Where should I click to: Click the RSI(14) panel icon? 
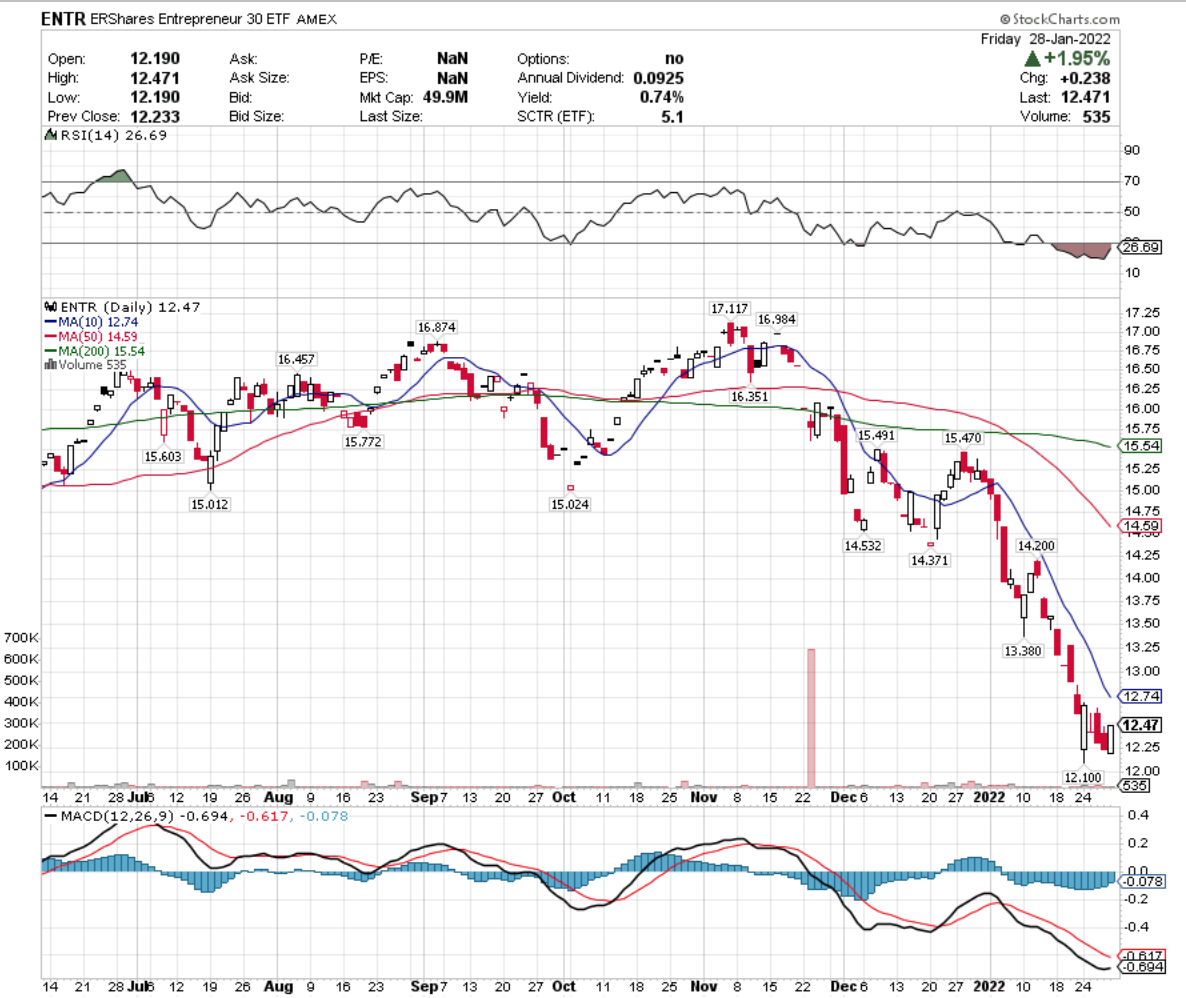click(51, 135)
